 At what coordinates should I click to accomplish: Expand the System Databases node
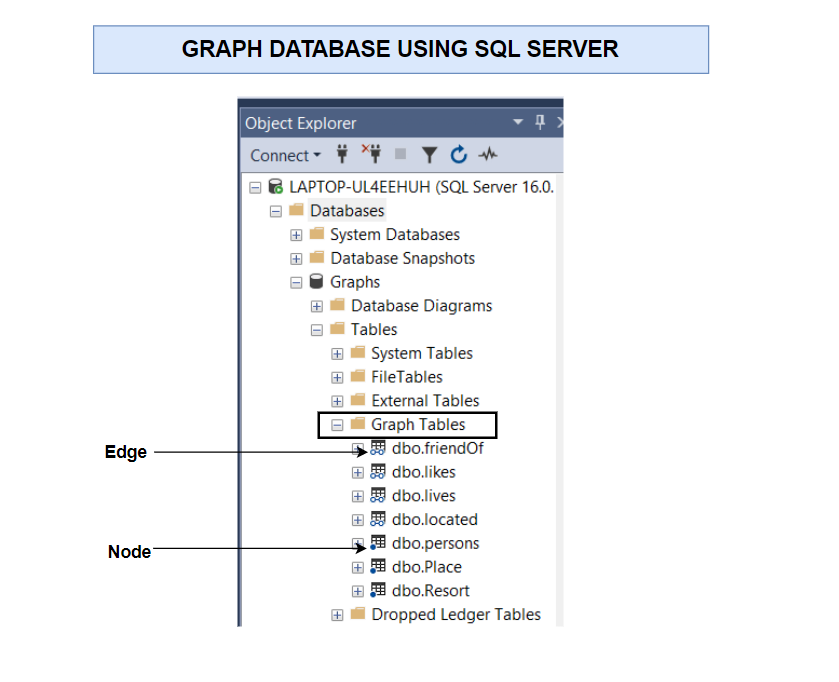point(296,235)
